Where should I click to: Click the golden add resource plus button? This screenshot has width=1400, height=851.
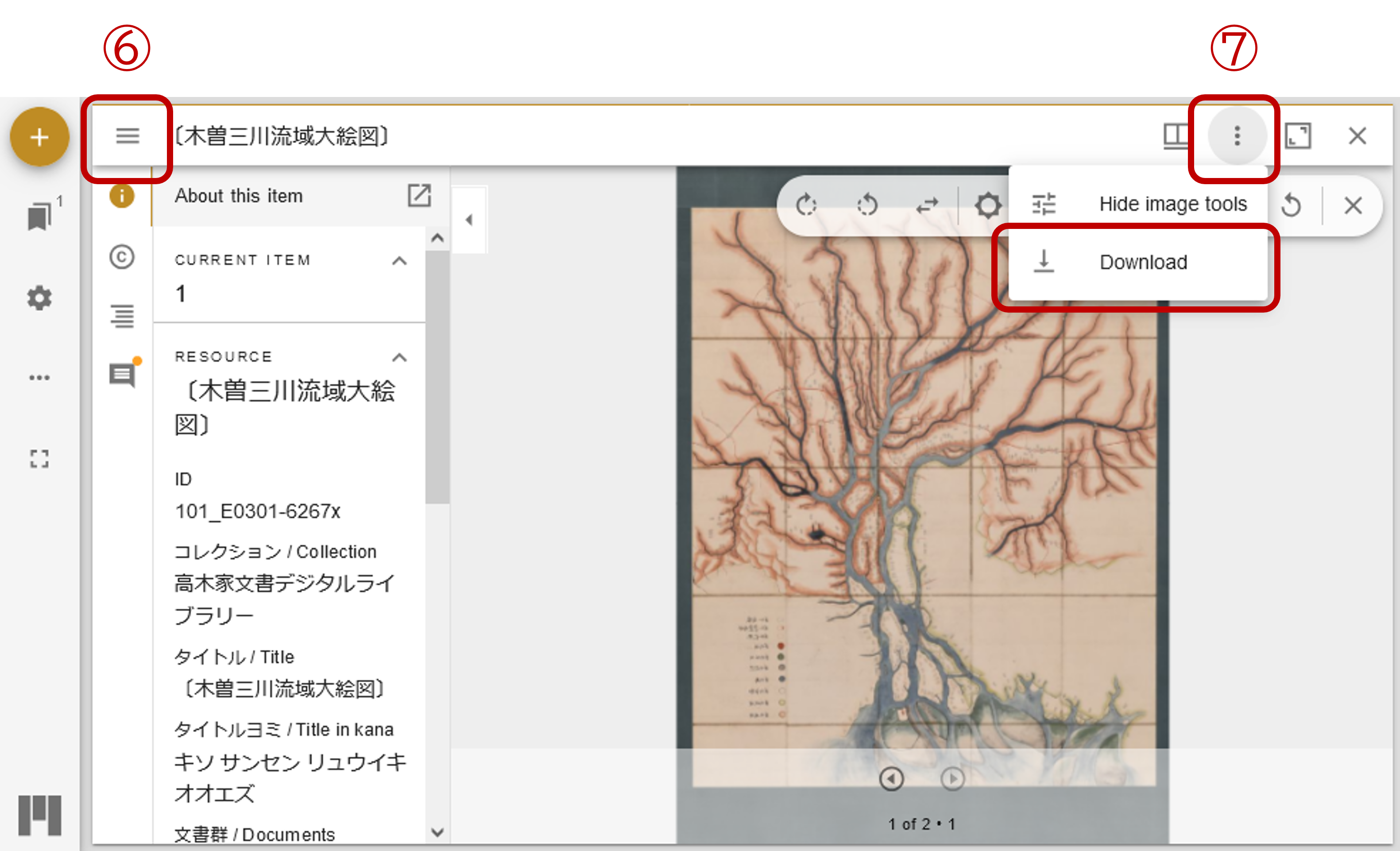(x=39, y=137)
